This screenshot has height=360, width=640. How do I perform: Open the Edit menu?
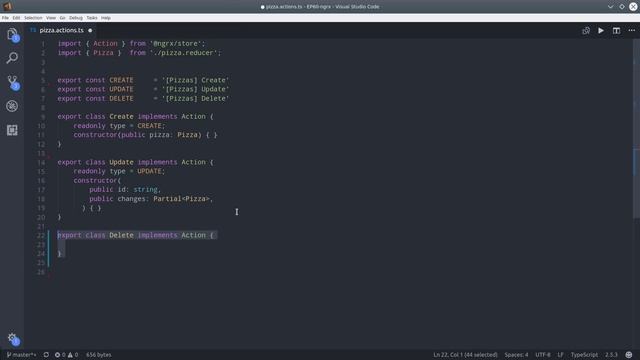[x=16, y=18]
